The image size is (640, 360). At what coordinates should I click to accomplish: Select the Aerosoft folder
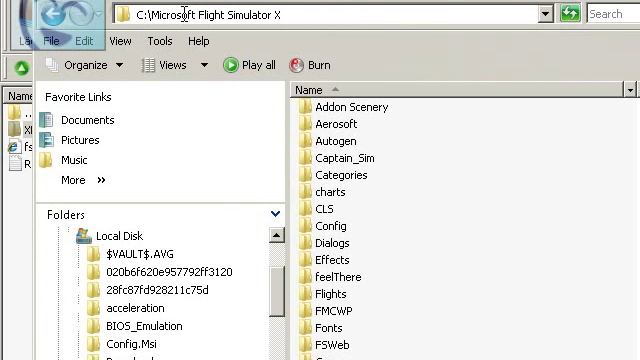336,124
